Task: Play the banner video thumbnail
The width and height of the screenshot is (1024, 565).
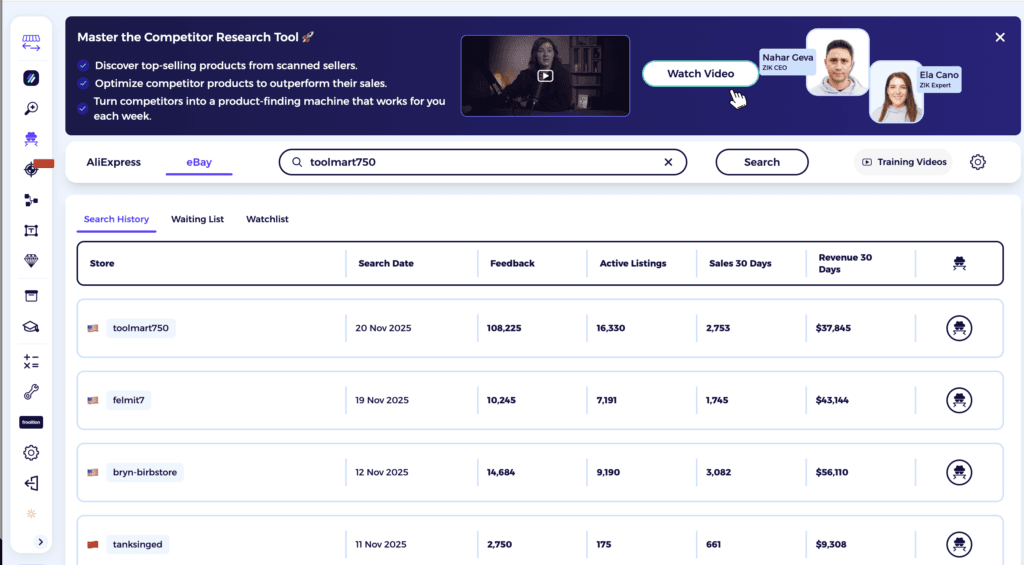Action: pyautogui.click(x=545, y=76)
